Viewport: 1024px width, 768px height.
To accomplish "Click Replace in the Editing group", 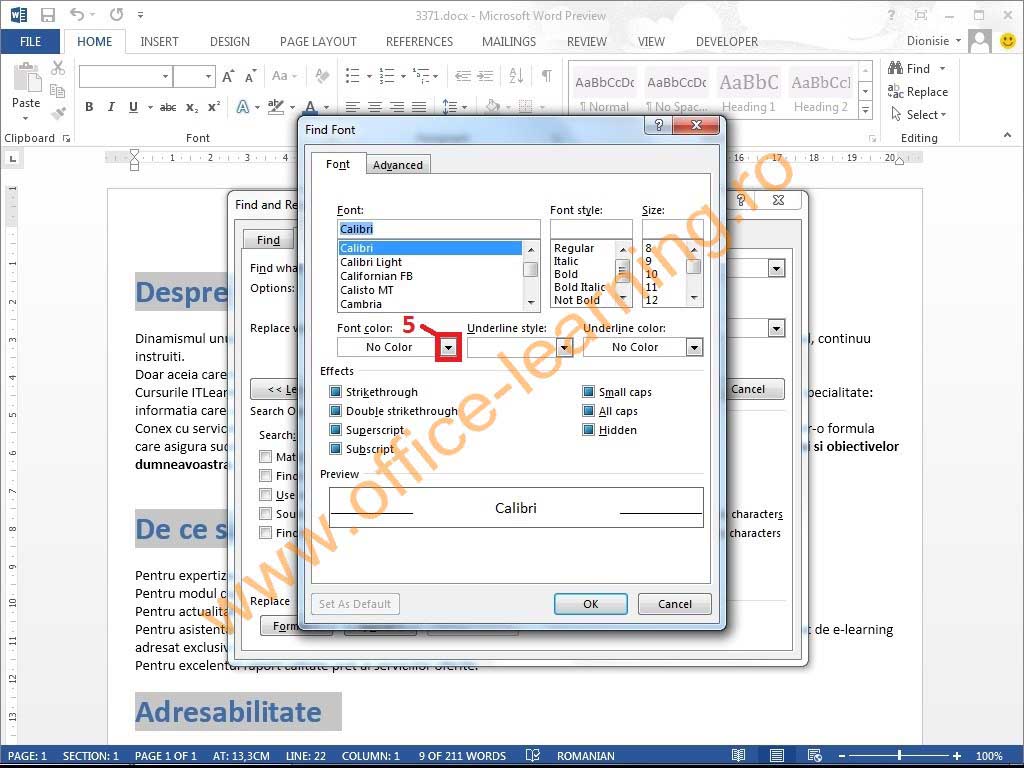I will click(918, 92).
